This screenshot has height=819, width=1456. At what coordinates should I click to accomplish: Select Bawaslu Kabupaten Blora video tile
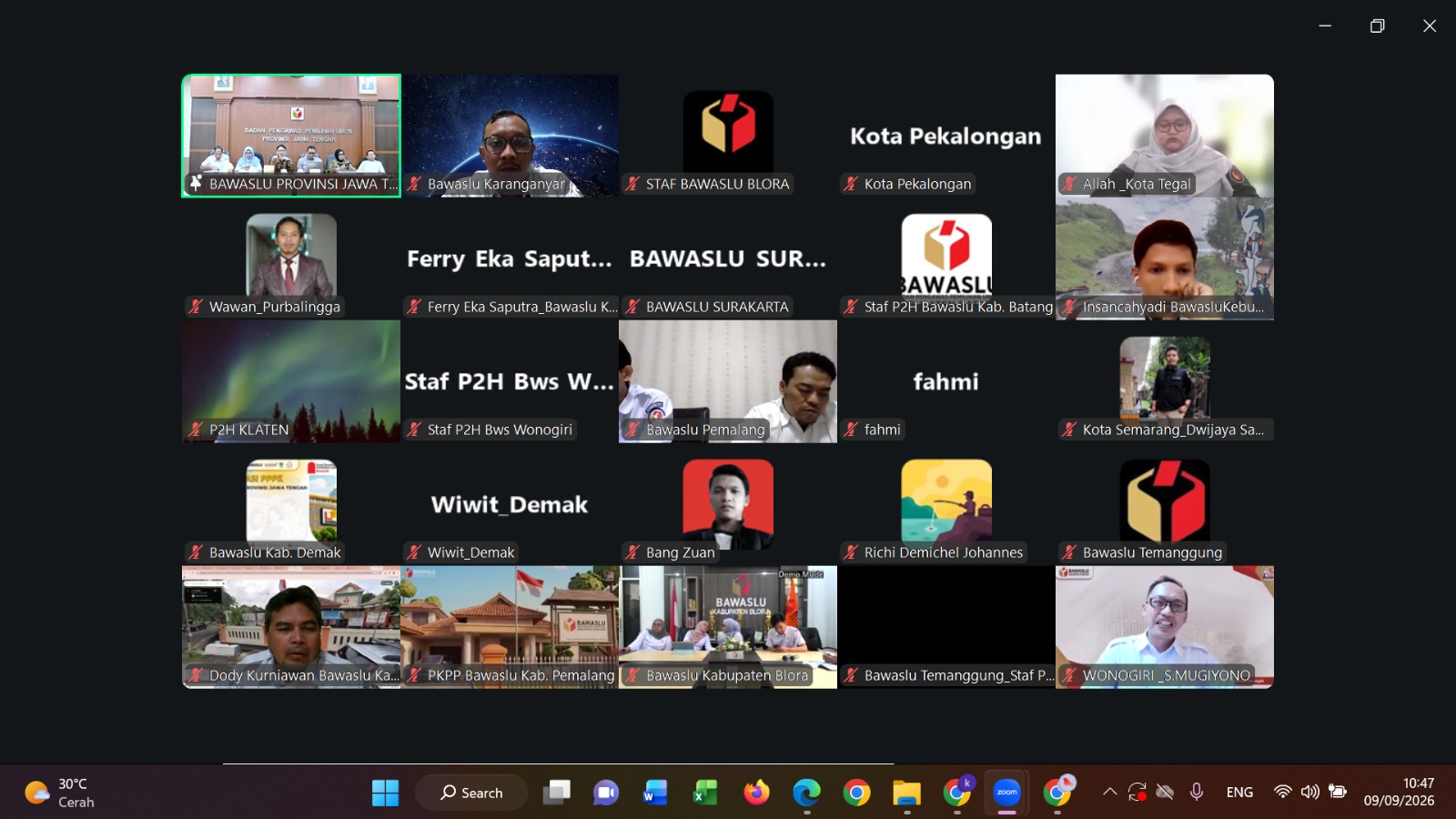click(x=728, y=627)
